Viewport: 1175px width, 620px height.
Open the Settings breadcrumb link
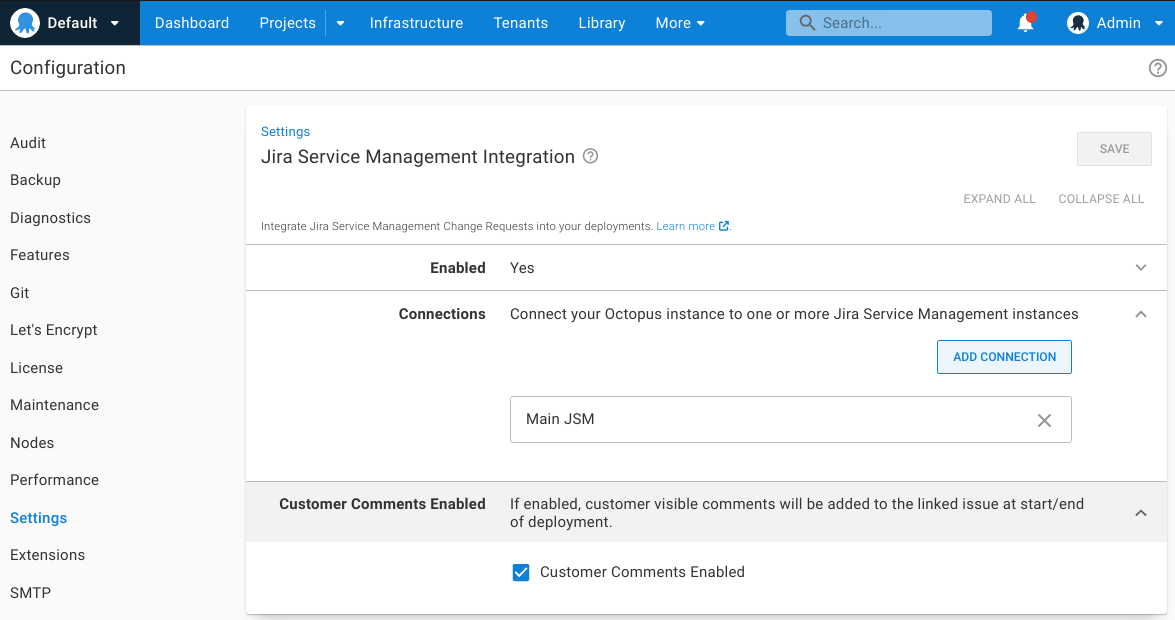click(285, 131)
